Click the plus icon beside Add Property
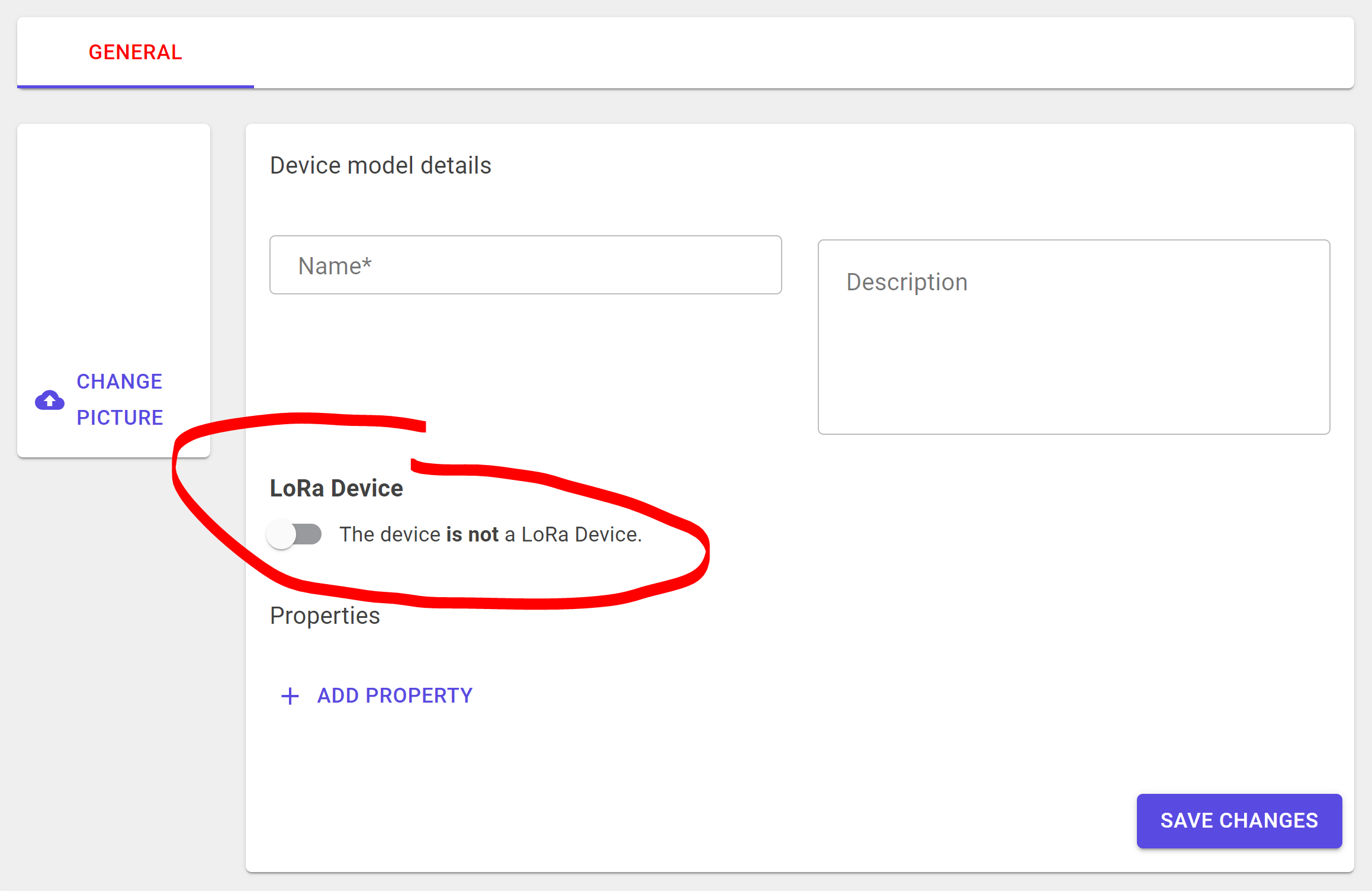The image size is (1372, 891). click(x=290, y=696)
